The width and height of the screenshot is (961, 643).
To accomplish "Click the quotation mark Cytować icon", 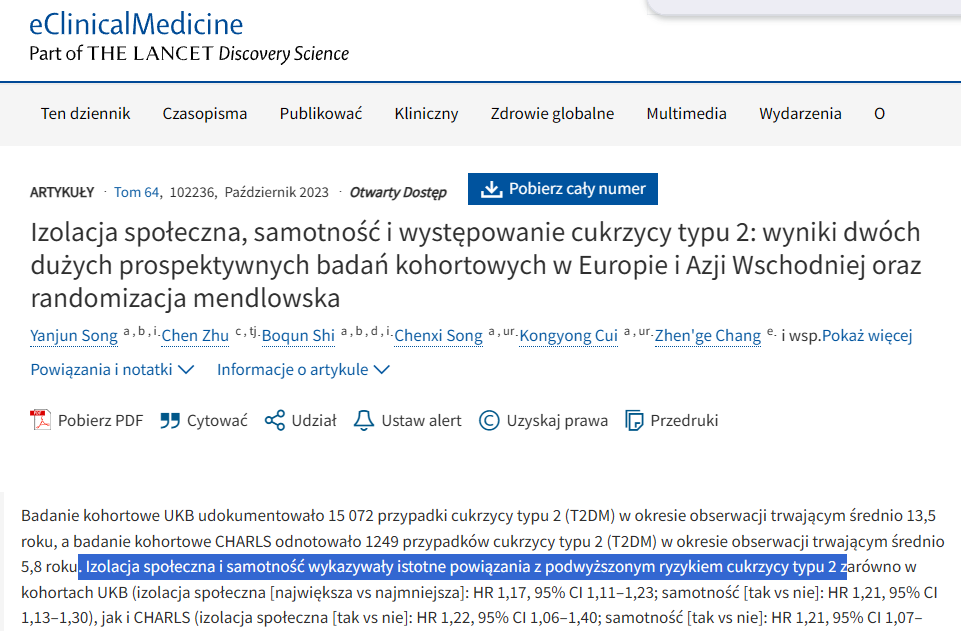I will coord(170,420).
